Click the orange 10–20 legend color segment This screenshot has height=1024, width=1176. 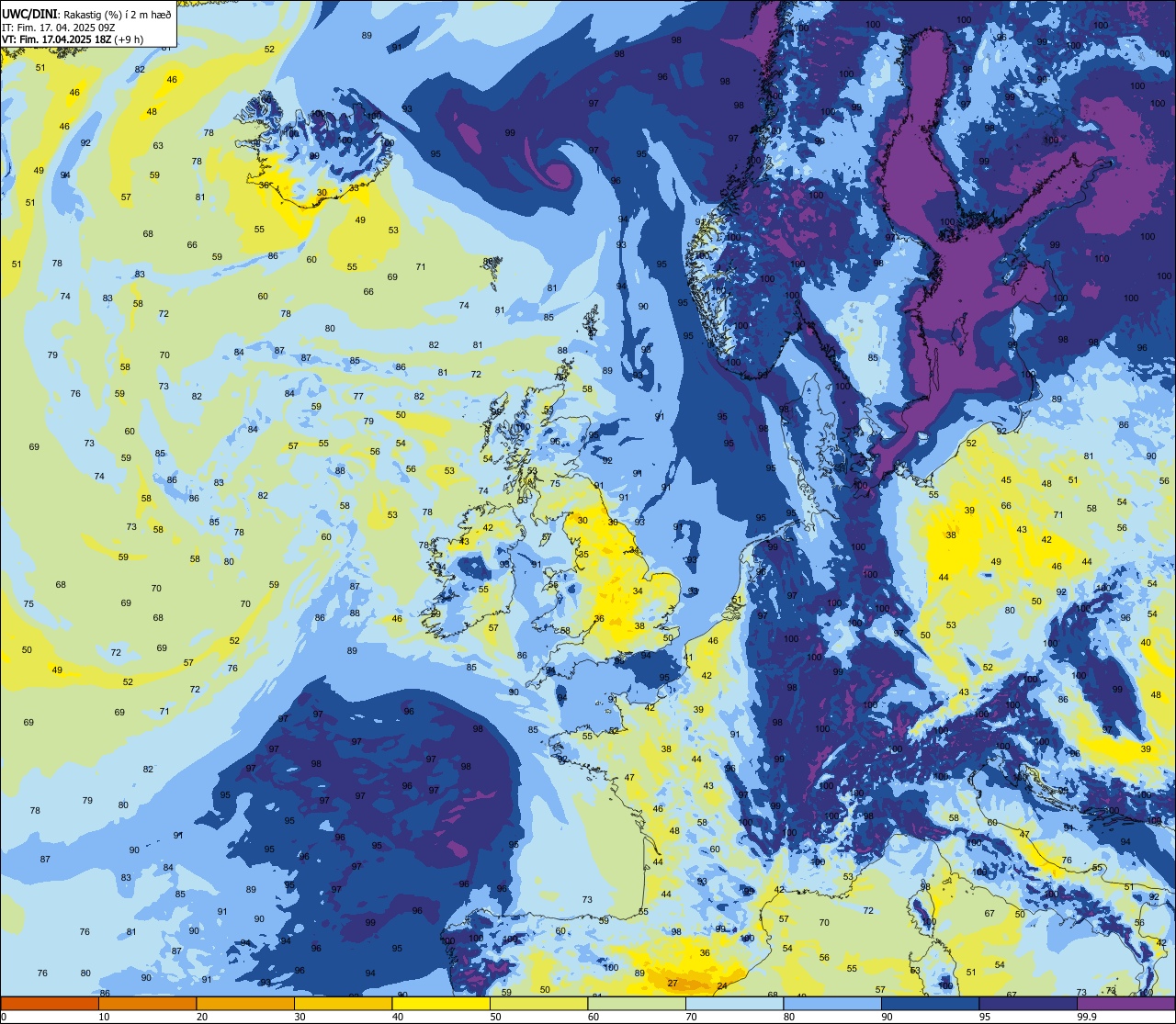click(147, 1003)
